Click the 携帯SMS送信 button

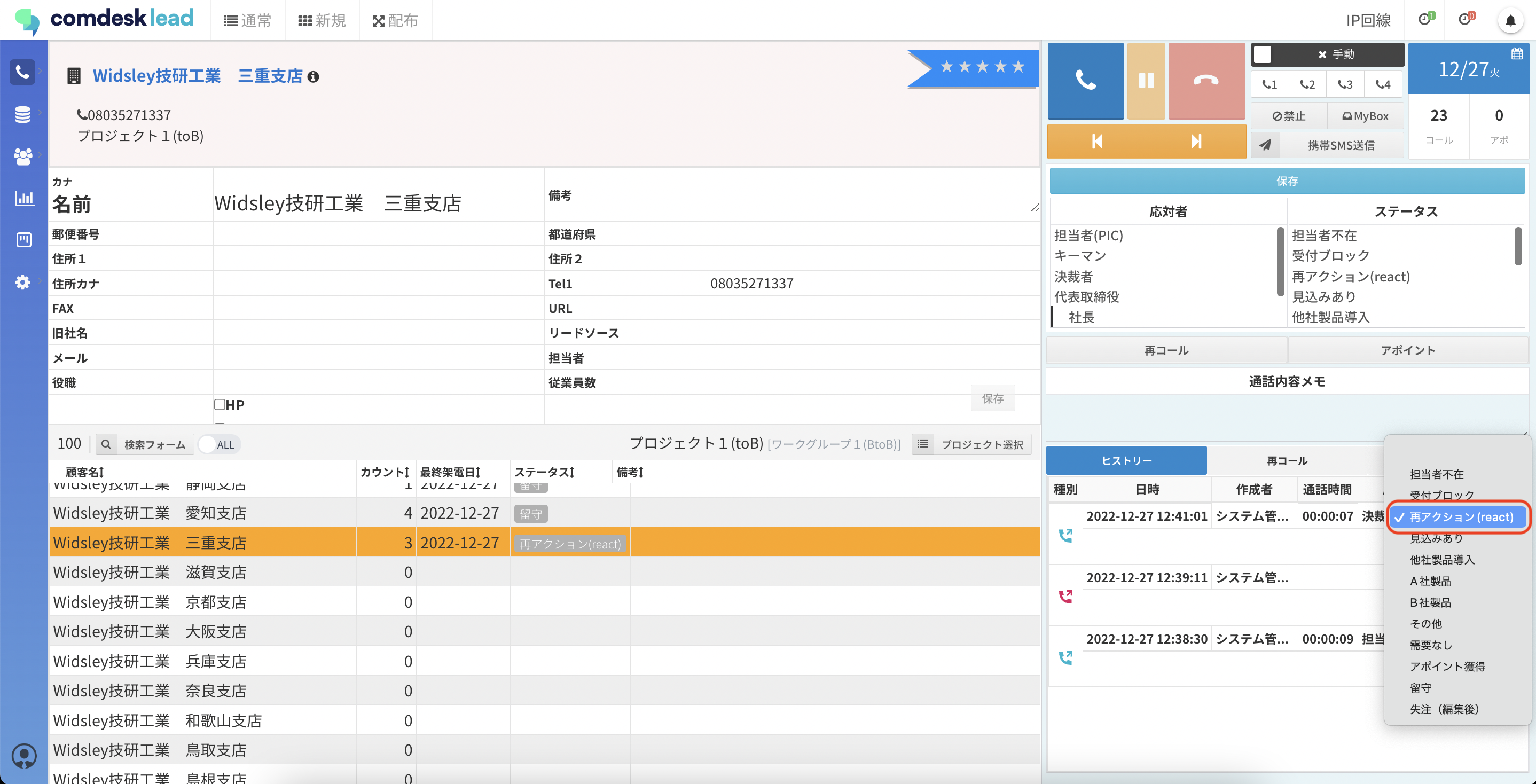1341,145
